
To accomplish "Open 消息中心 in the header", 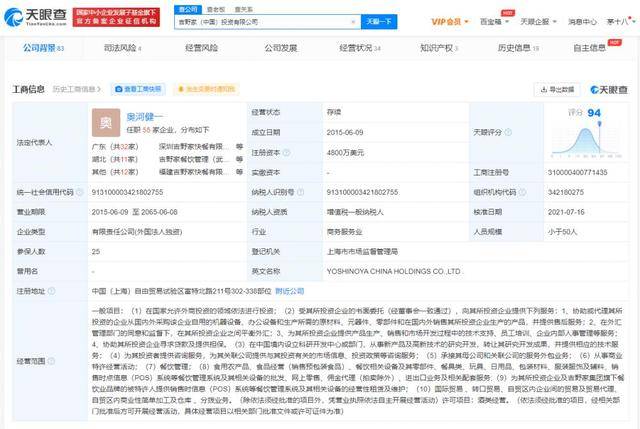I will pos(582,21).
